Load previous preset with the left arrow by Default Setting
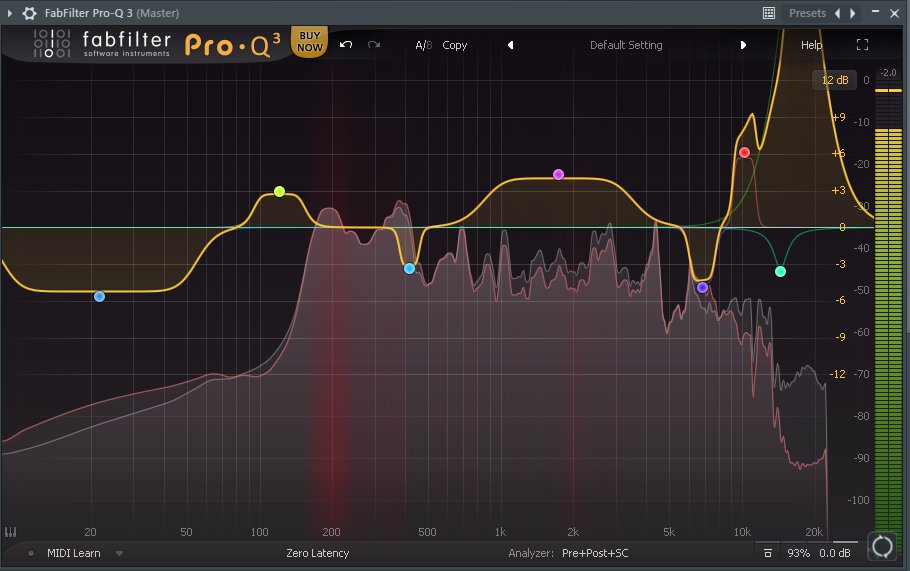910x571 pixels. pyautogui.click(x=510, y=45)
